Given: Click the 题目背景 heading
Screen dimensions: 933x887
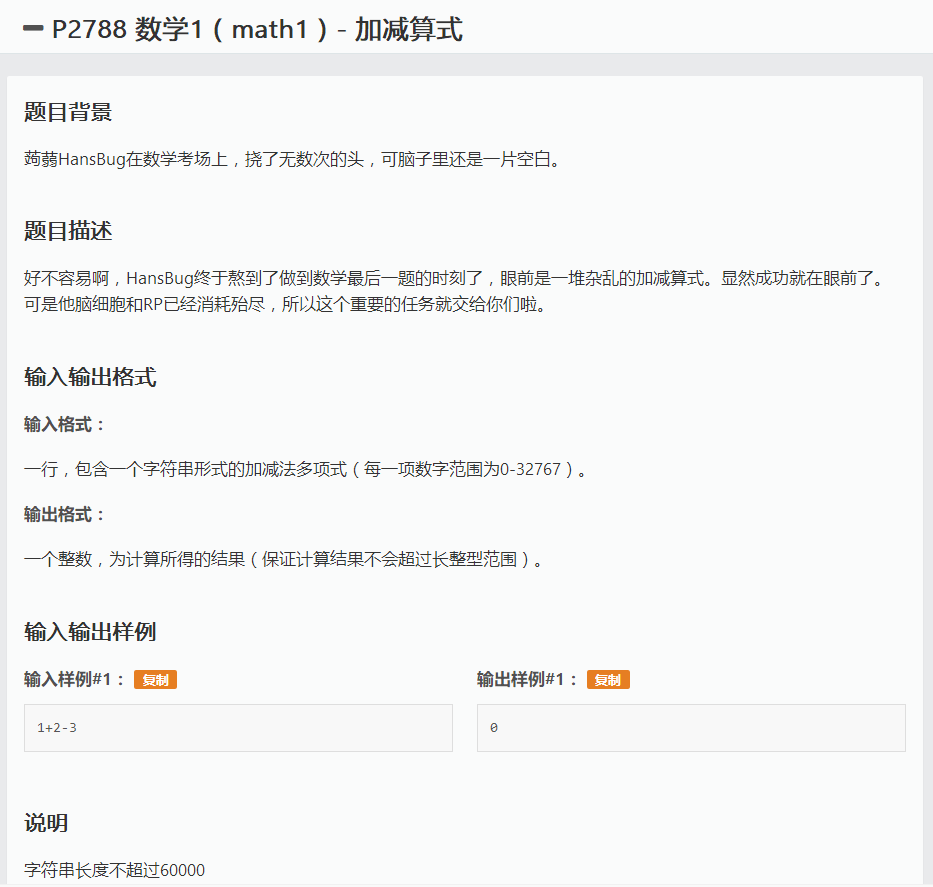Looking at the screenshot, I should point(68,112).
